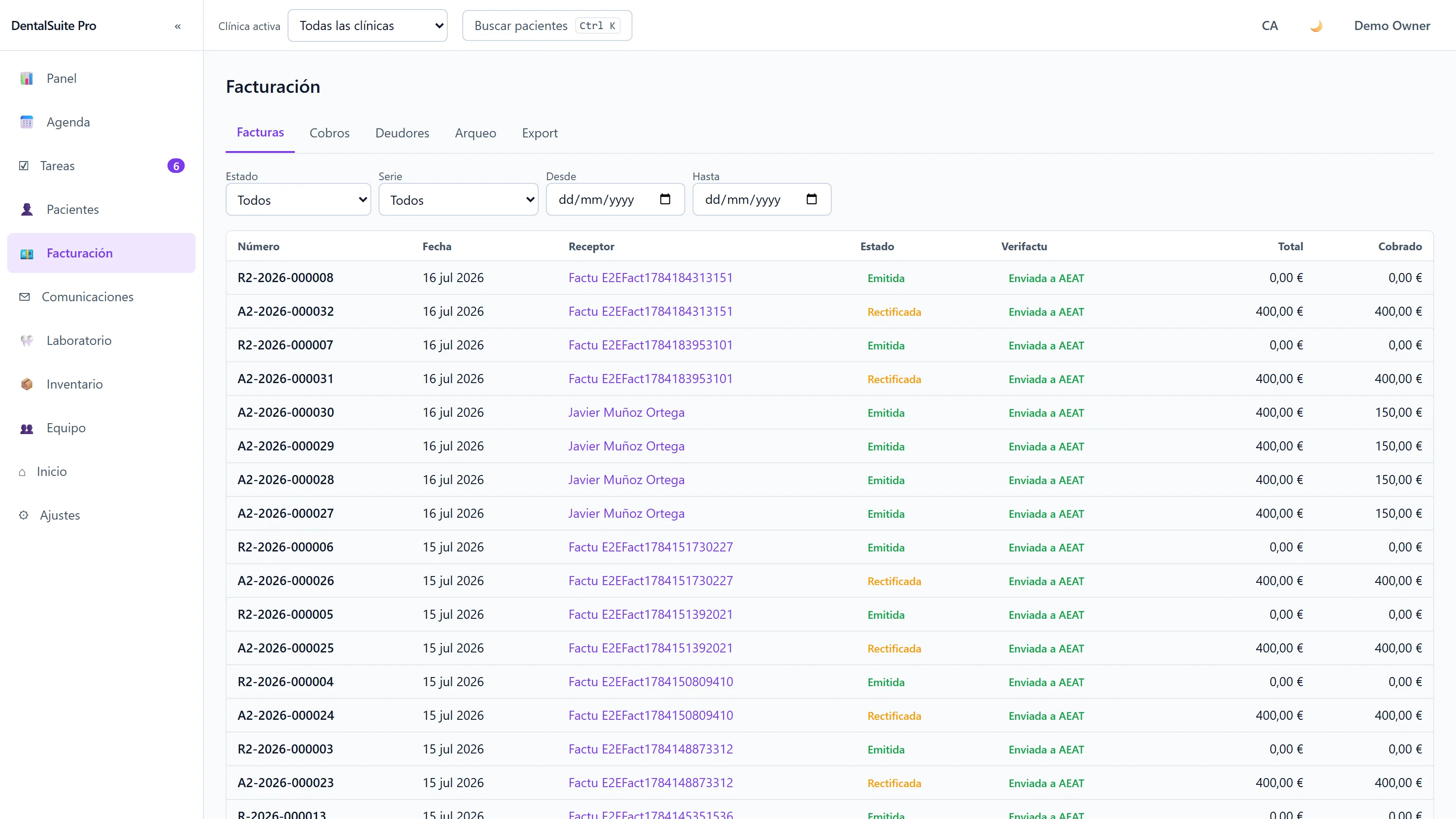Click Enviada a AEAT on invoice A2-2026-000030
This screenshot has width=1456, height=819.
1046,413
